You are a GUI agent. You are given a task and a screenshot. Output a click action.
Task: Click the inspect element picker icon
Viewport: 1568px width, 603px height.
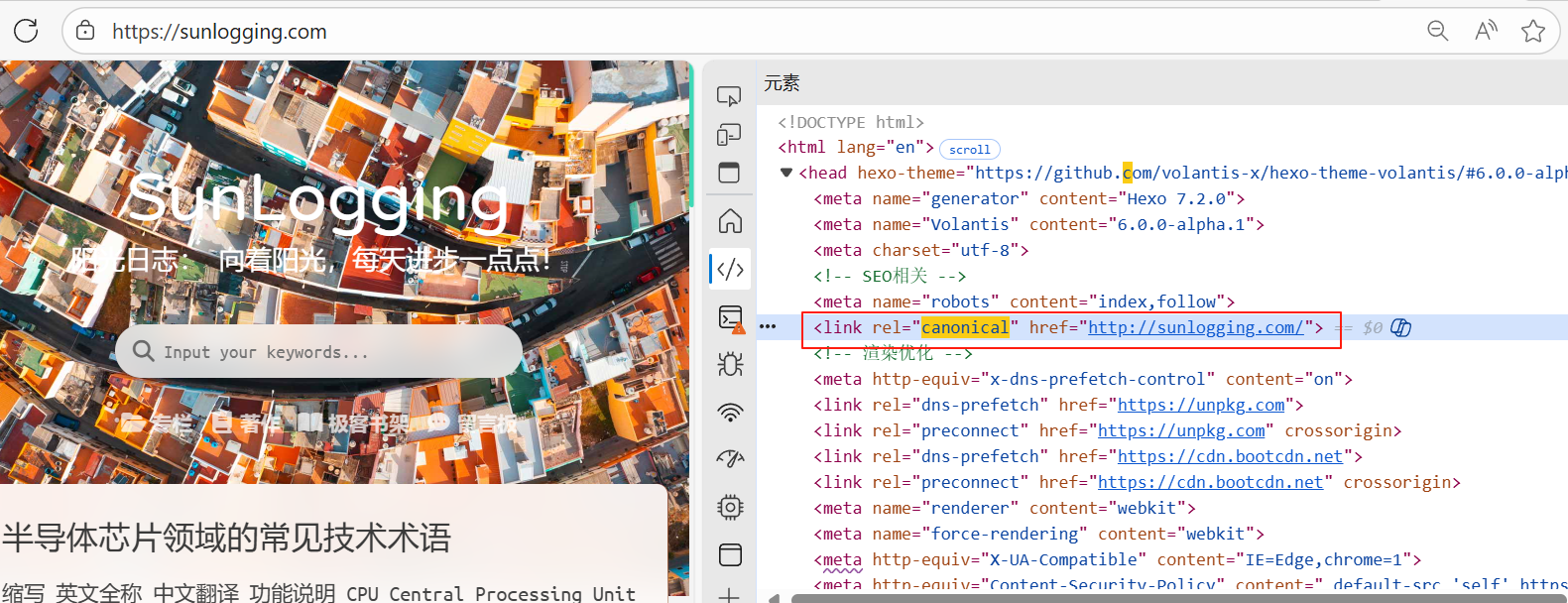(729, 96)
